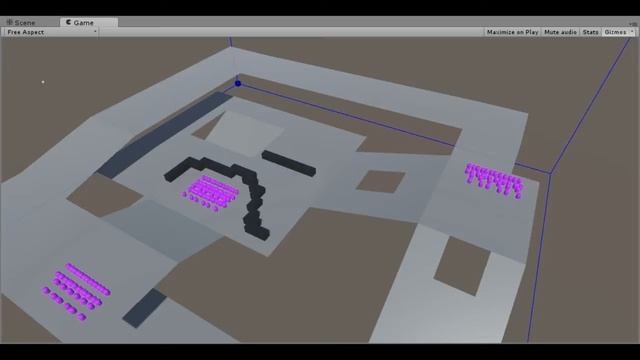The width and height of the screenshot is (640, 360).
Task: Toggle Maximize on Play
Action: (x=512, y=32)
